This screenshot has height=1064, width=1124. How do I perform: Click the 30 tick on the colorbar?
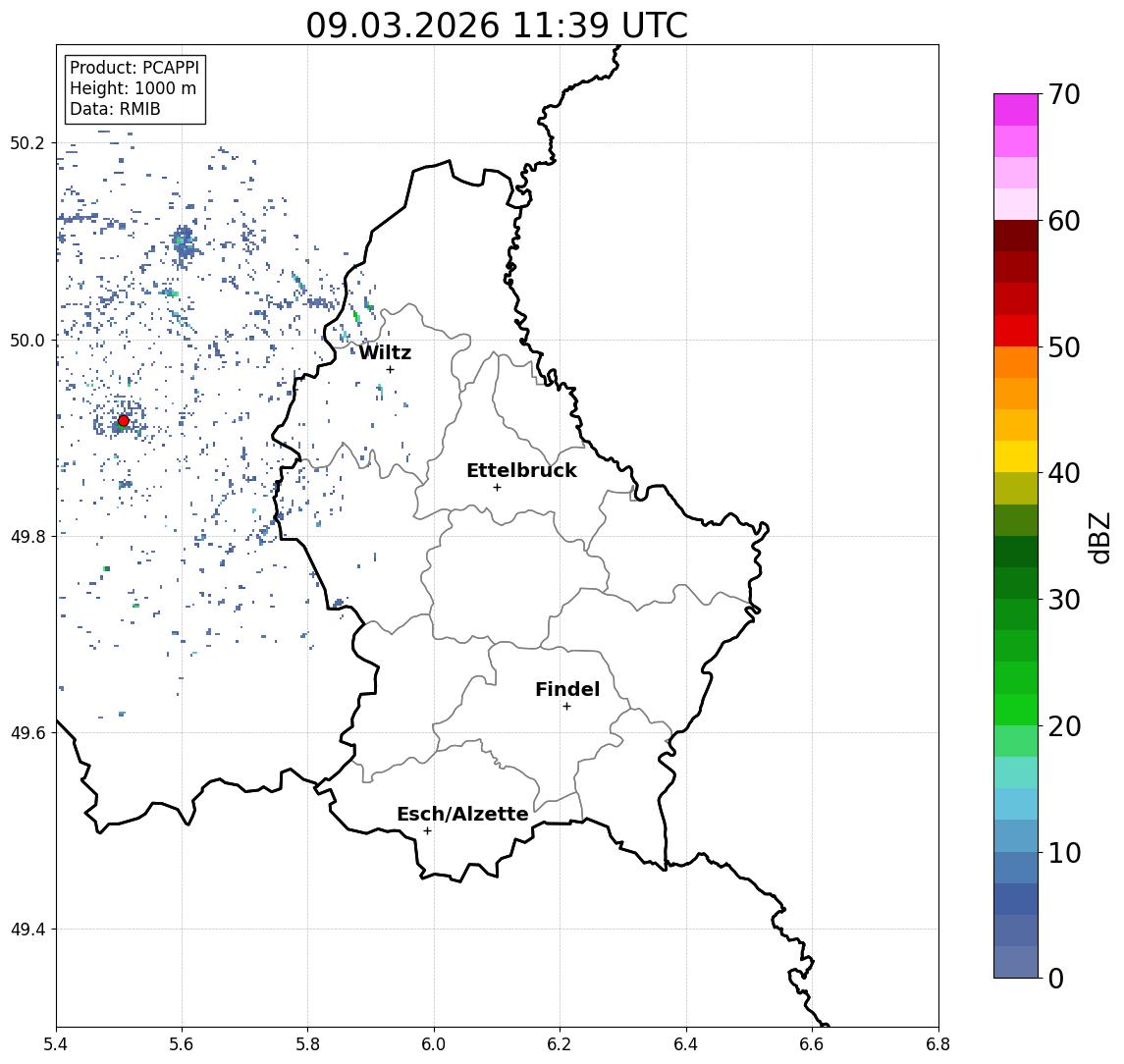1064,600
